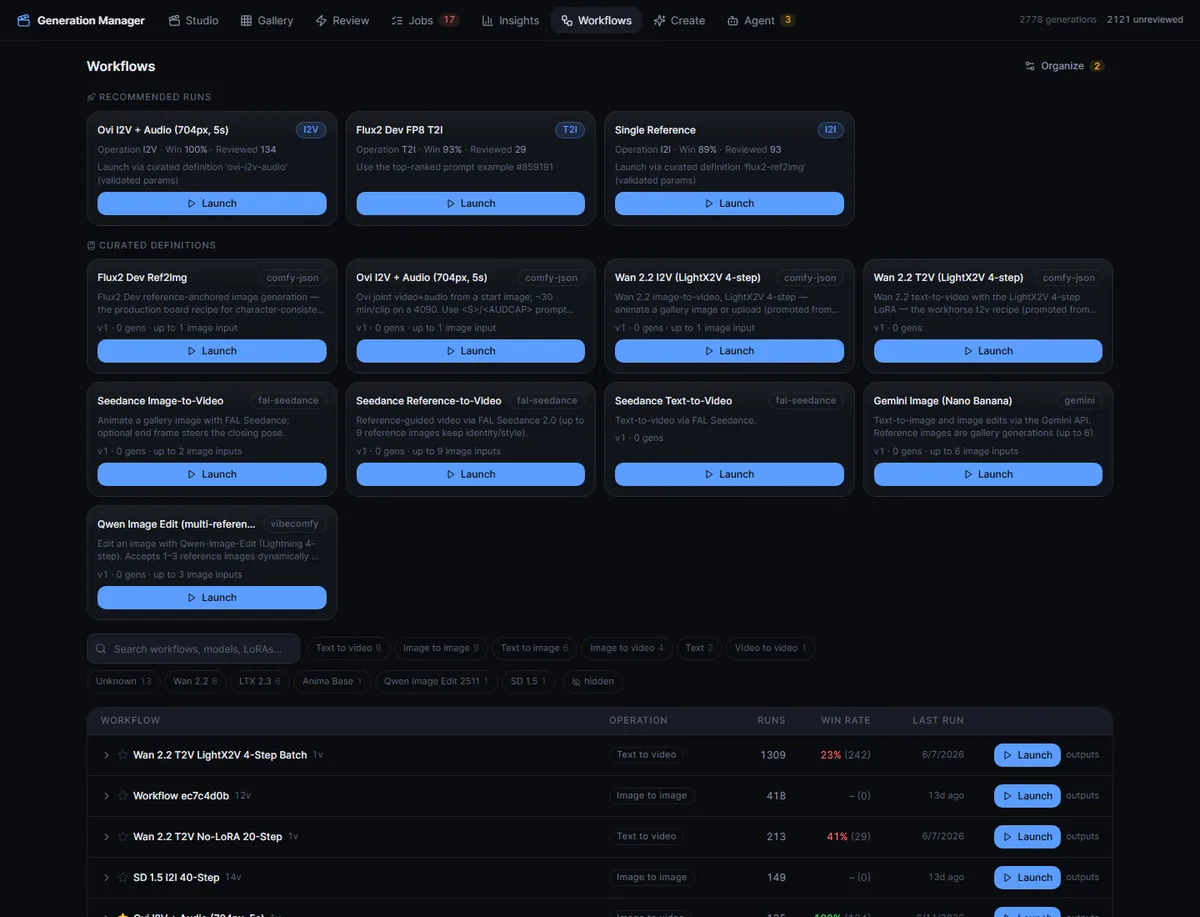Launch the Ovi I2V + Audio recommended run

212,203
